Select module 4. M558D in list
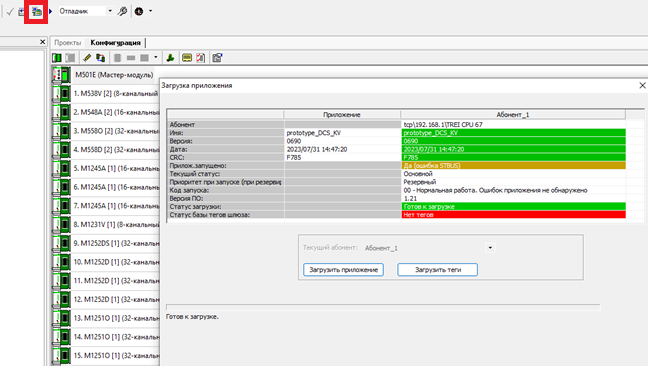 [117, 150]
